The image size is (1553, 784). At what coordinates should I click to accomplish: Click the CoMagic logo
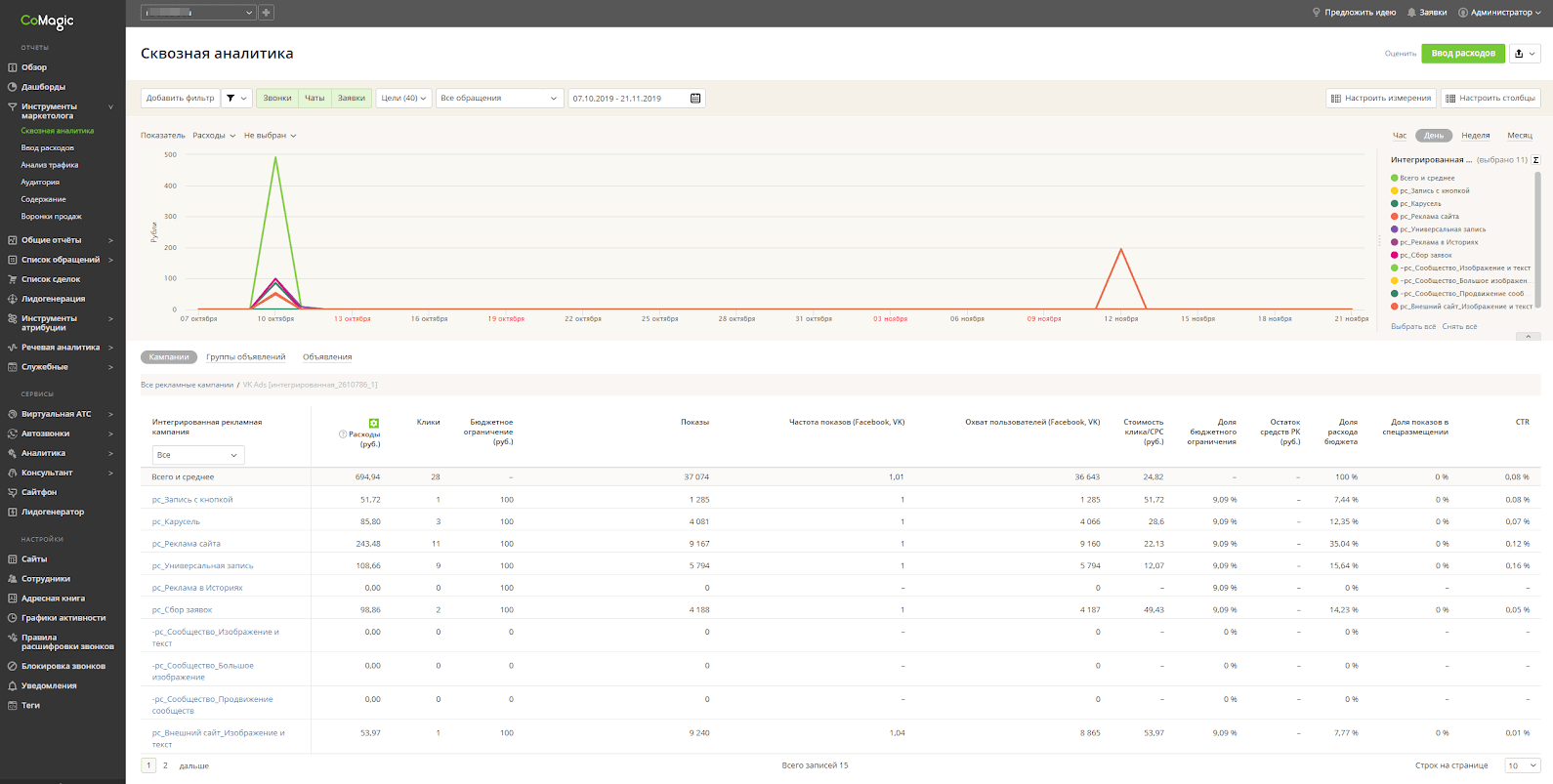click(x=47, y=21)
